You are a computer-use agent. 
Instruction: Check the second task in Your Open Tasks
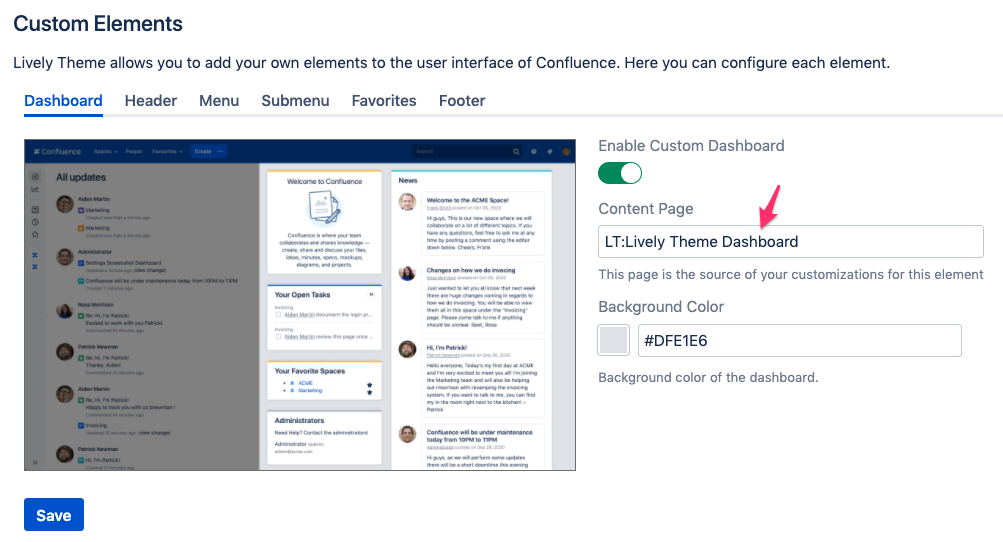278,337
